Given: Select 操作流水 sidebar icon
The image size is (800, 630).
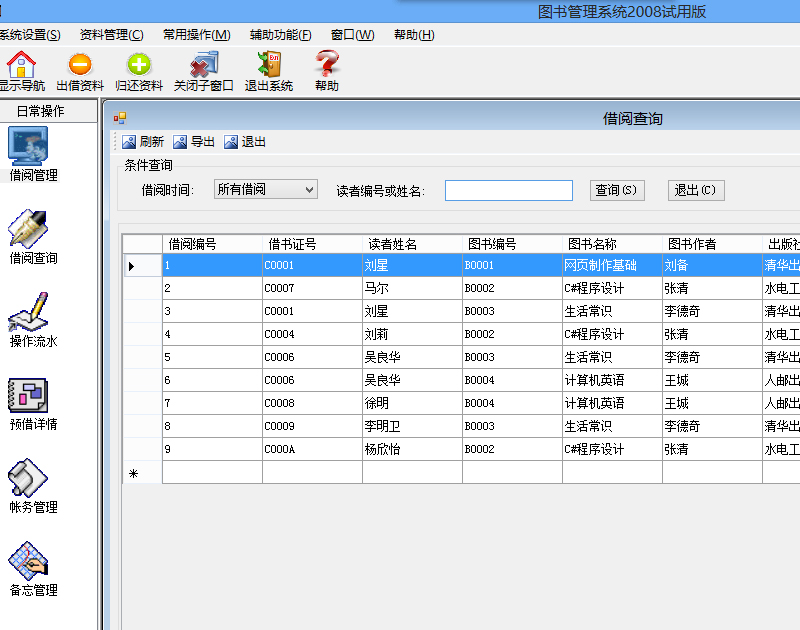Looking at the screenshot, I should (33, 314).
